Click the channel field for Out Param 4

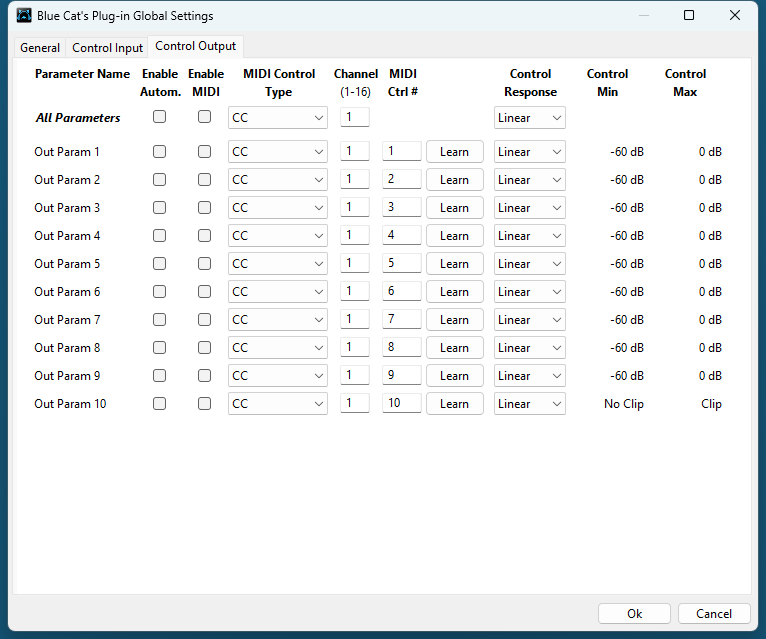354,236
